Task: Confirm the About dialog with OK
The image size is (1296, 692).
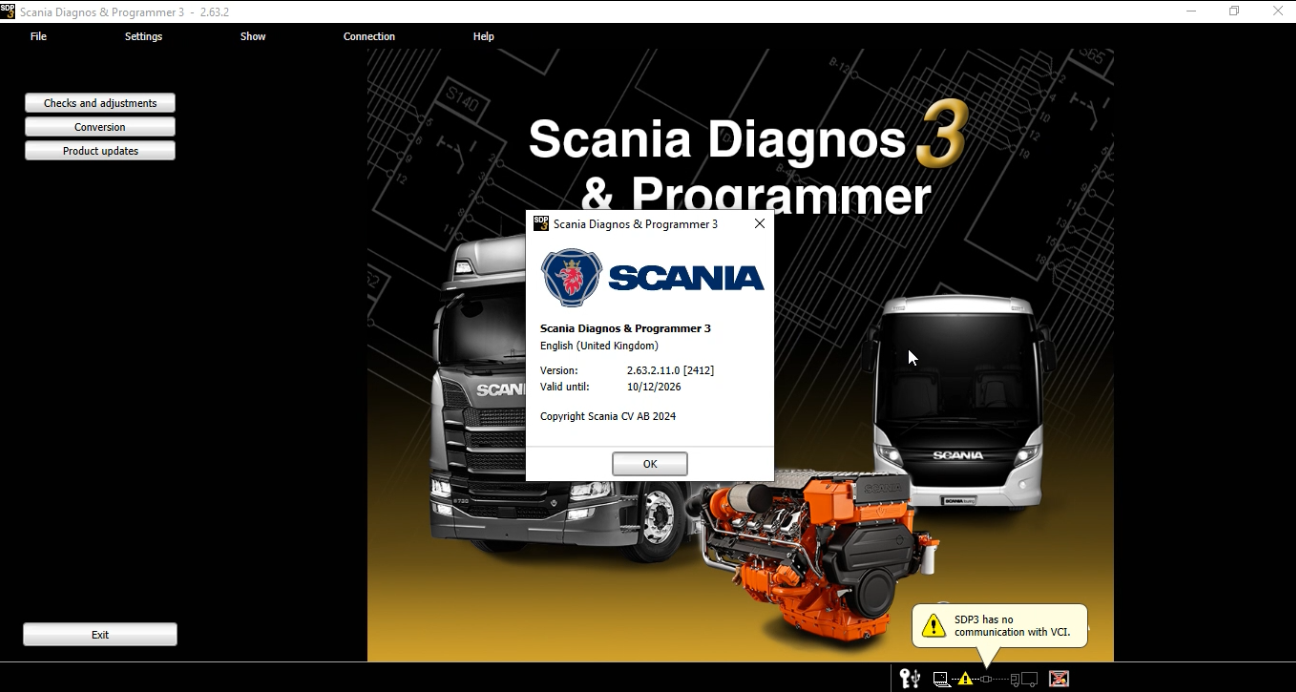Action: [x=650, y=464]
